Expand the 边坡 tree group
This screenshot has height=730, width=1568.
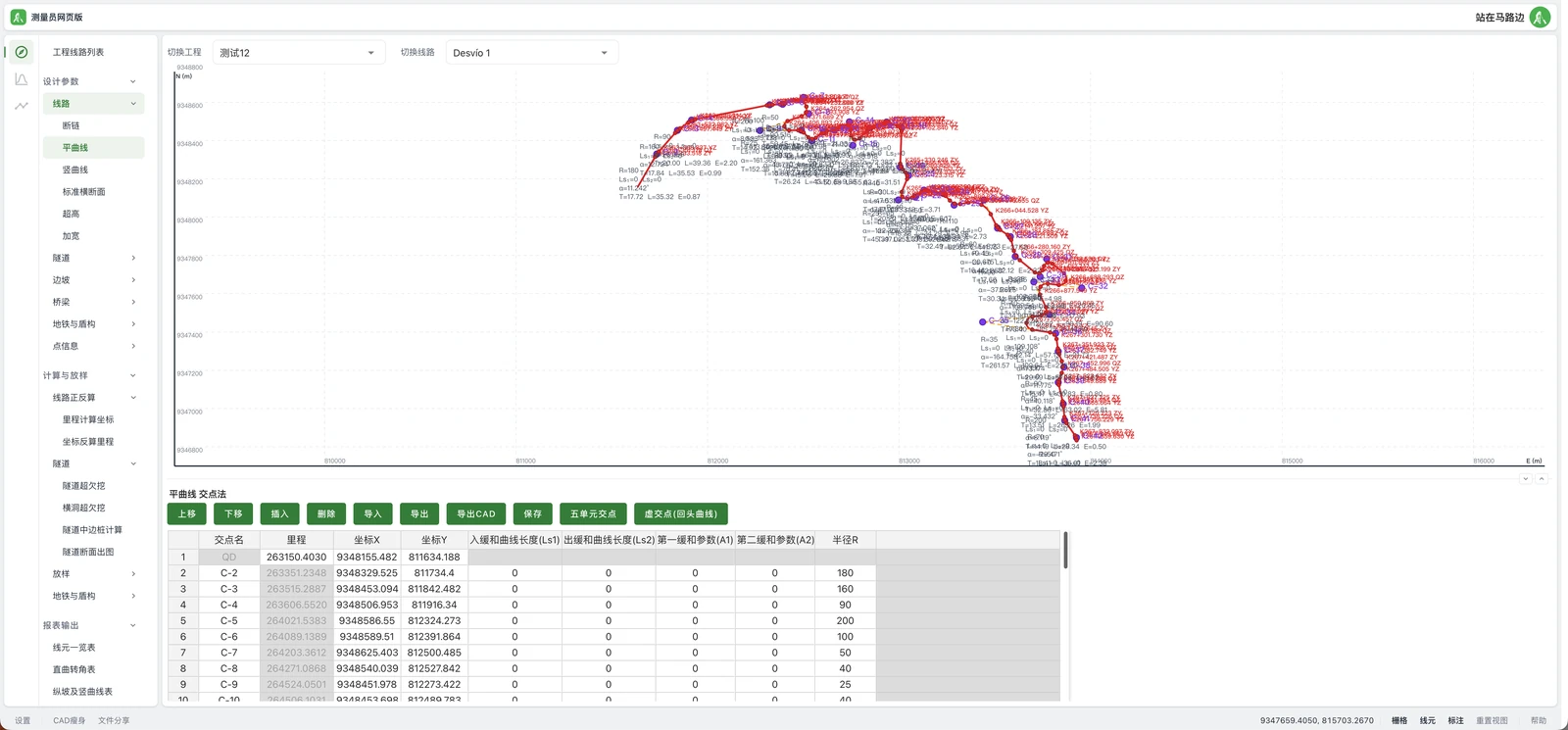(133, 280)
